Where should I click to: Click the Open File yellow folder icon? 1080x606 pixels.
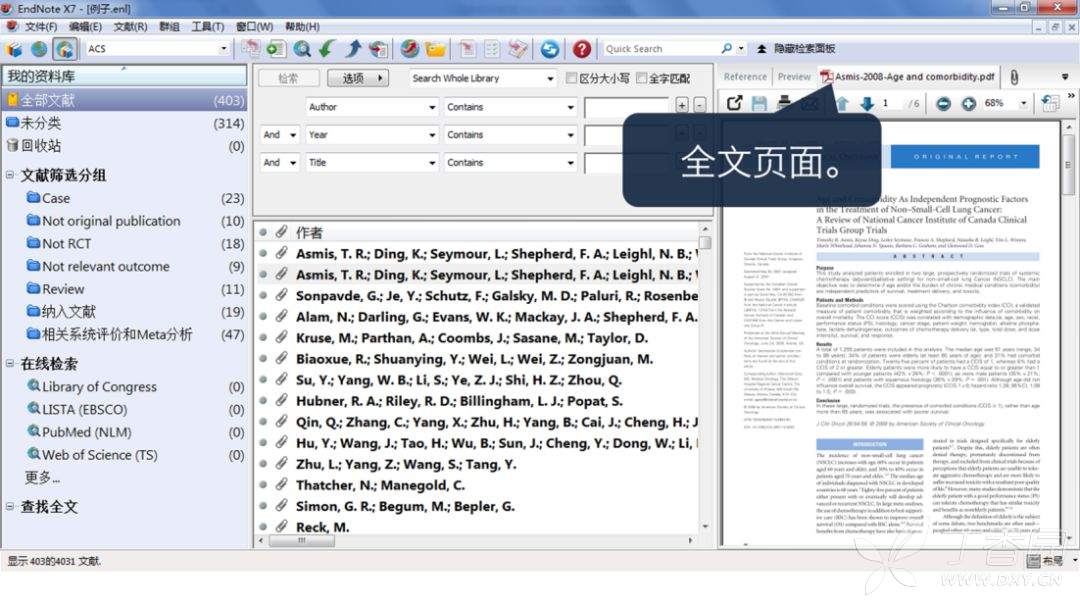click(435, 49)
